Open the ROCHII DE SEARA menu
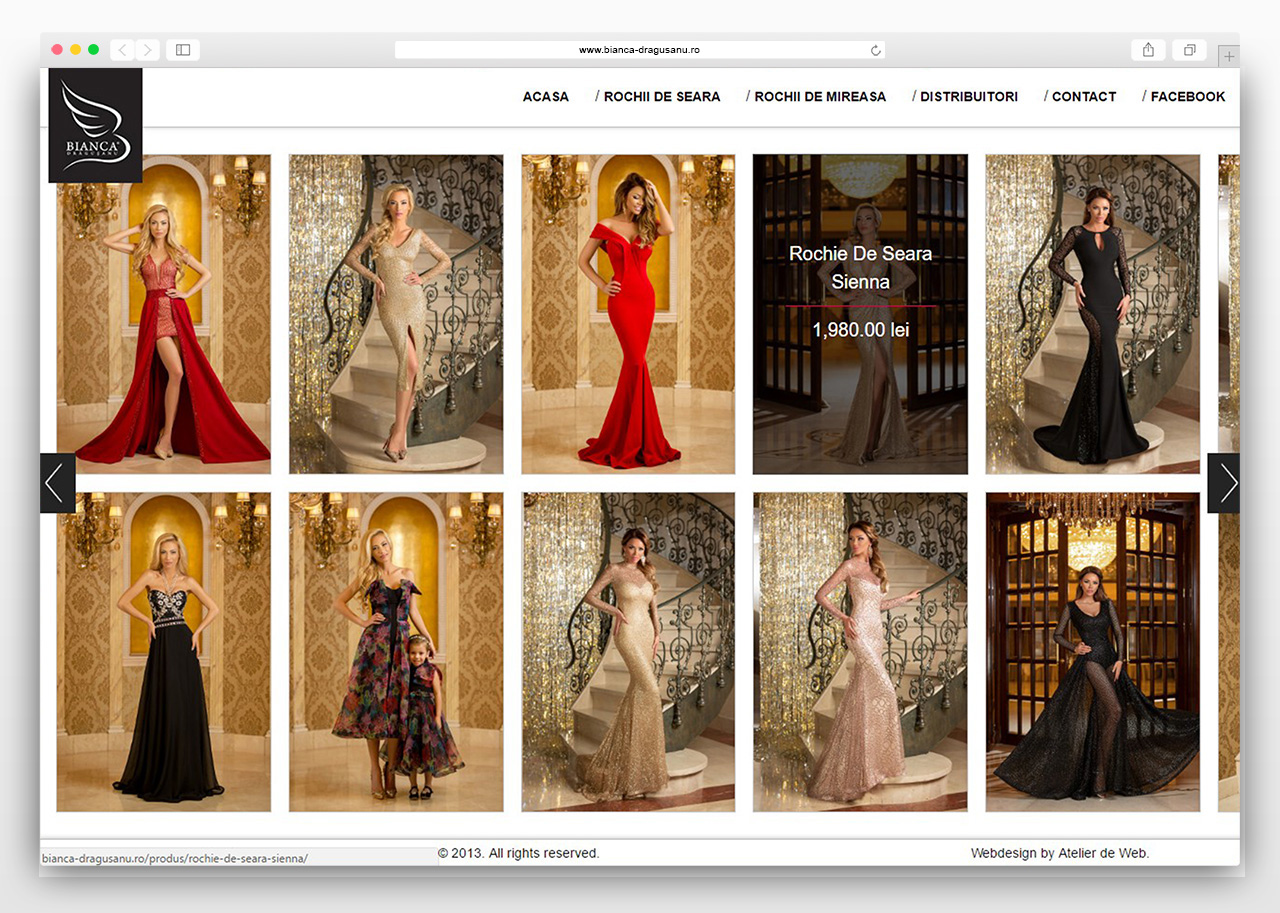This screenshot has width=1280, height=913. [662, 97]
